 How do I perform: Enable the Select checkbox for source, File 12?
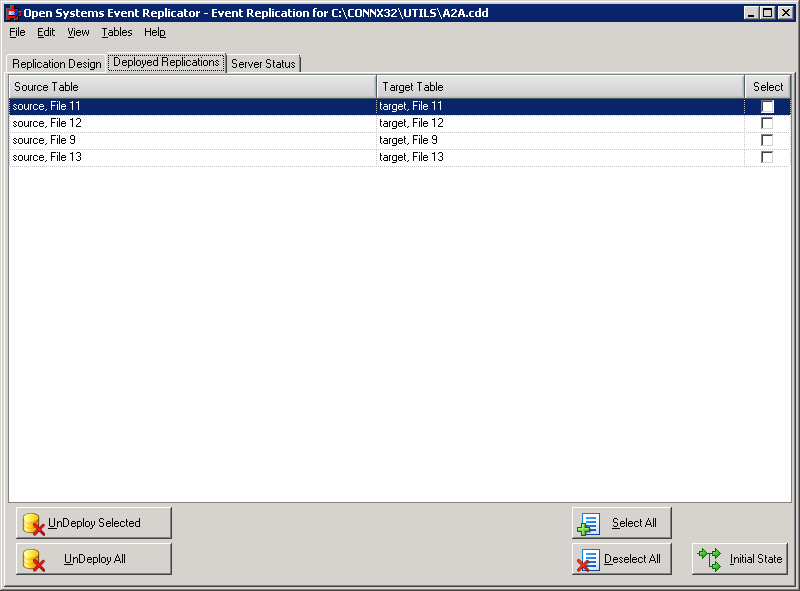pos(767,122)
